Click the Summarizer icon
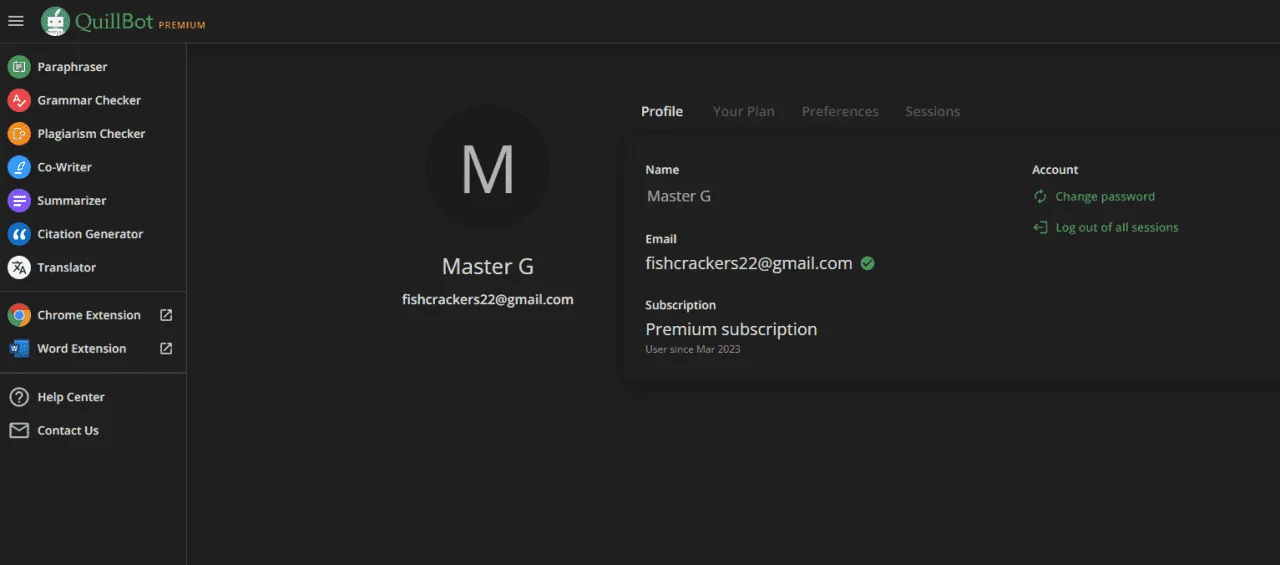 (x=19, y=201)
